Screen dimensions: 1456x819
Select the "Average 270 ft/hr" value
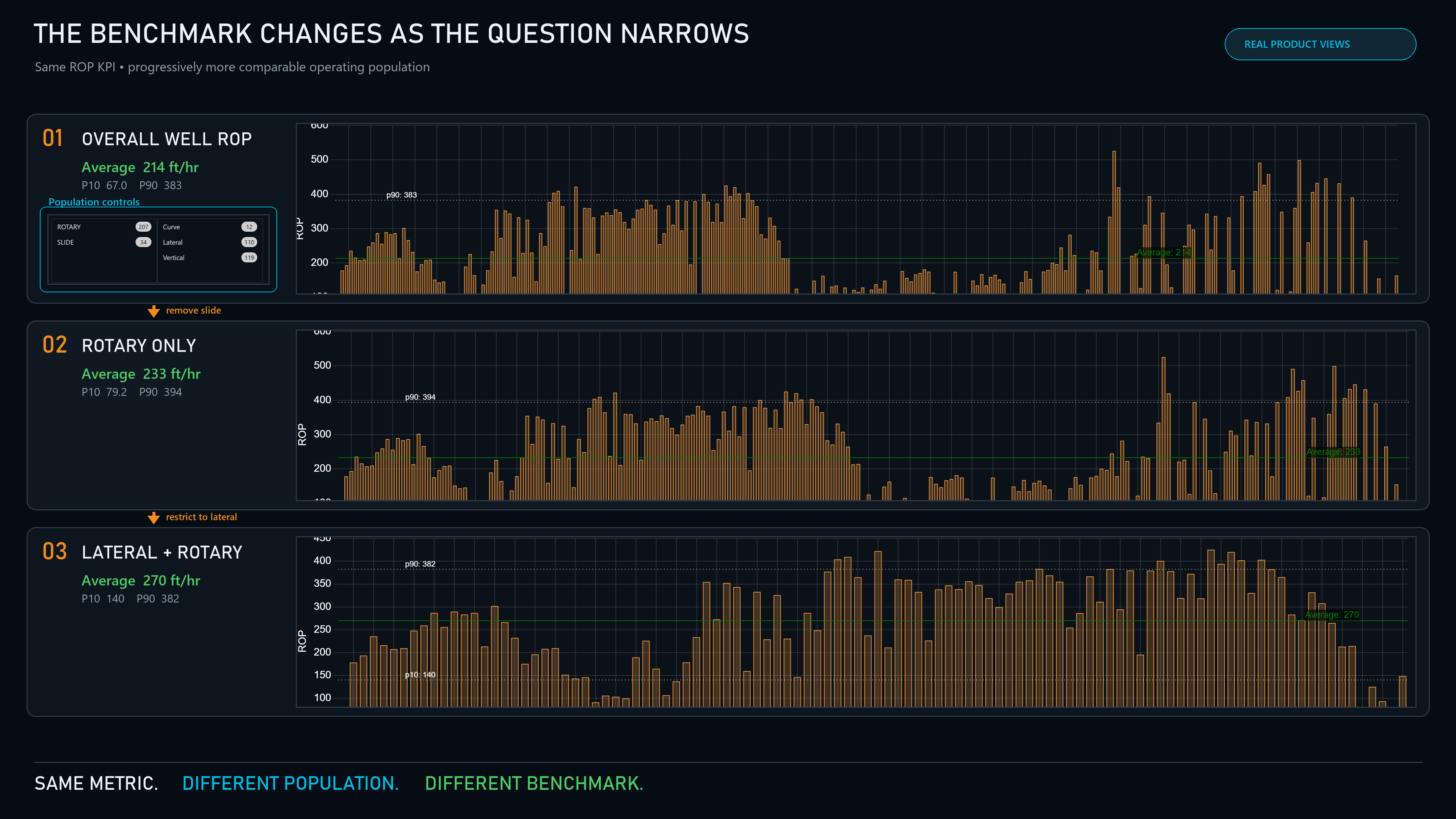point(141,581)
